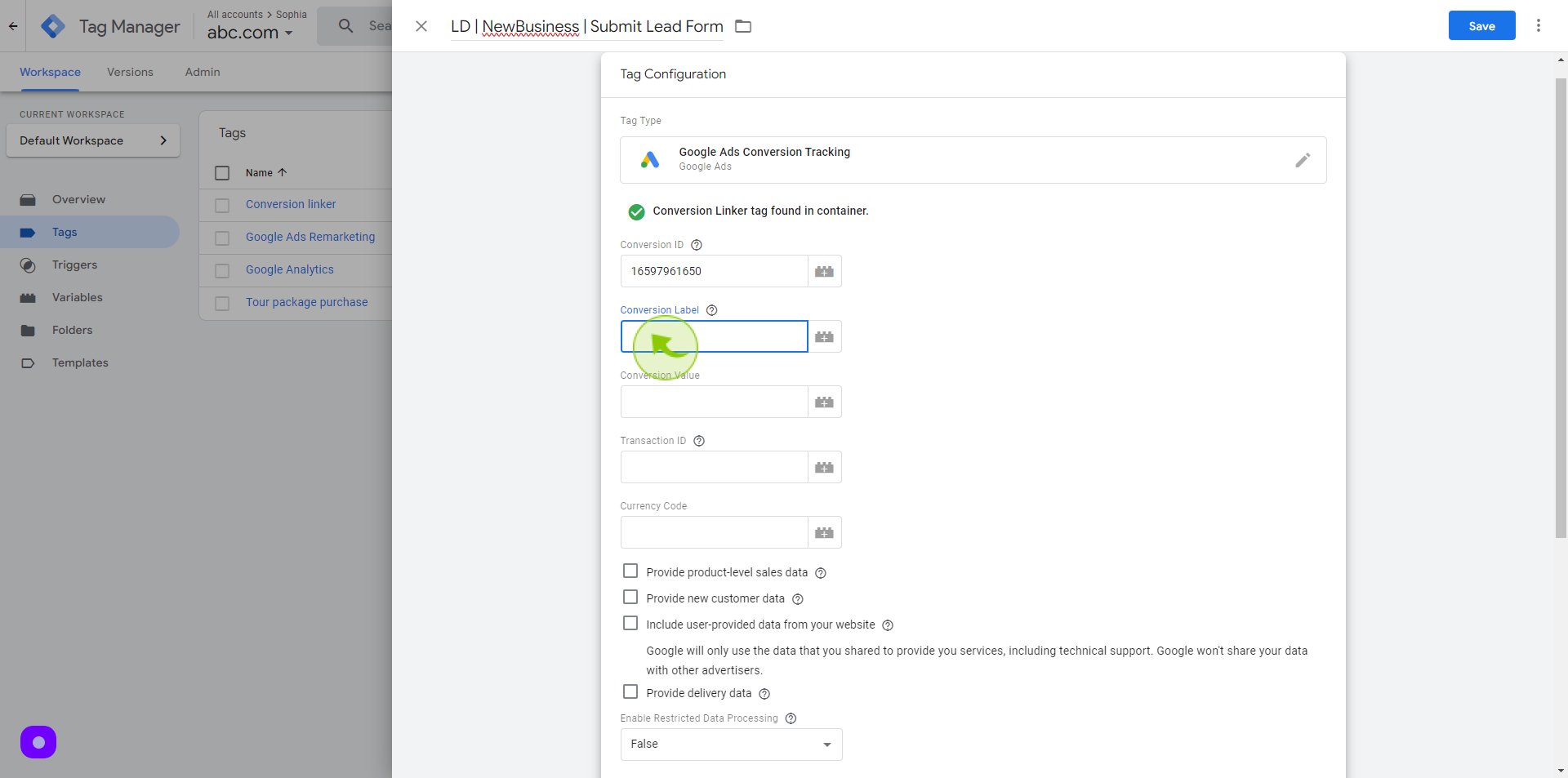Open Folders in the sidebar
The image size is (1568, 778).
pos(72,330)
